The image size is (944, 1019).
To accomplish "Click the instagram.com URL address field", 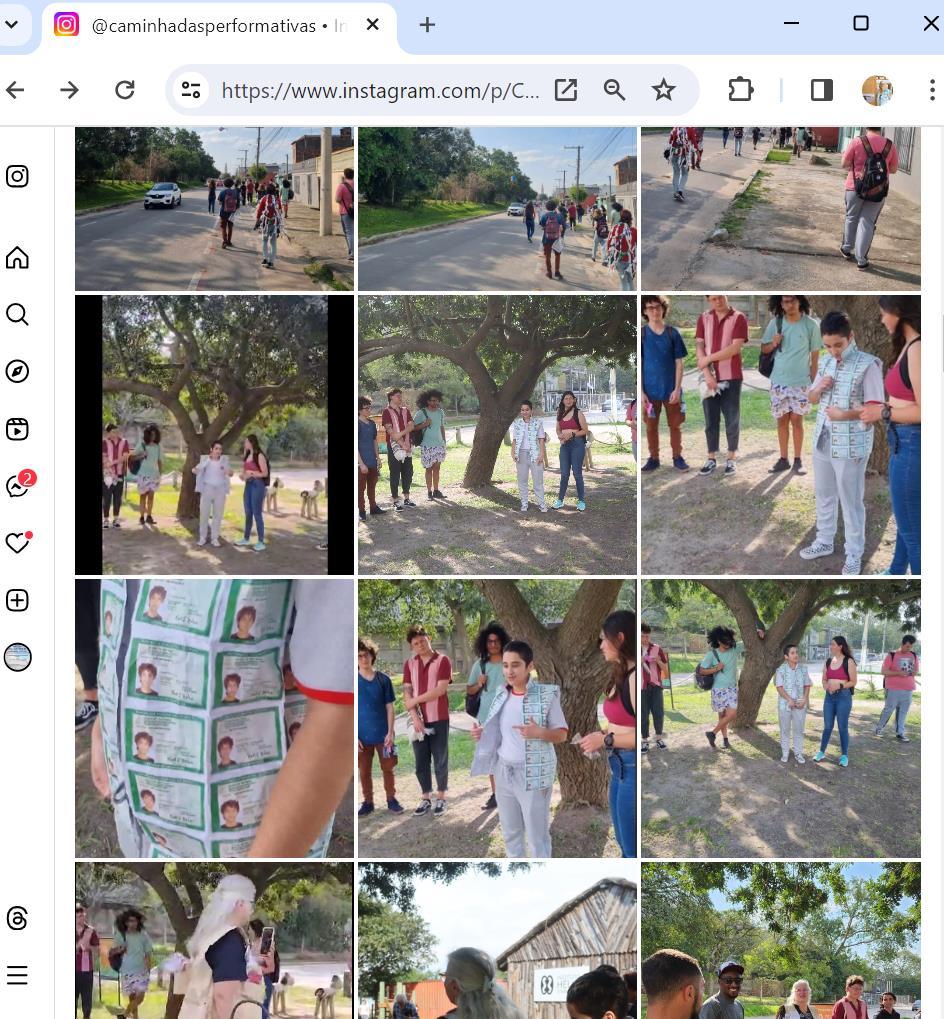I will pyautogui.click(x=380, y=90).
